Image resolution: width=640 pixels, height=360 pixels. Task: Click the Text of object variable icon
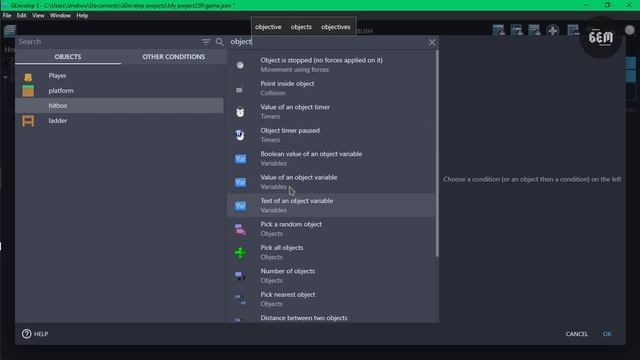[x=240, y=205]
